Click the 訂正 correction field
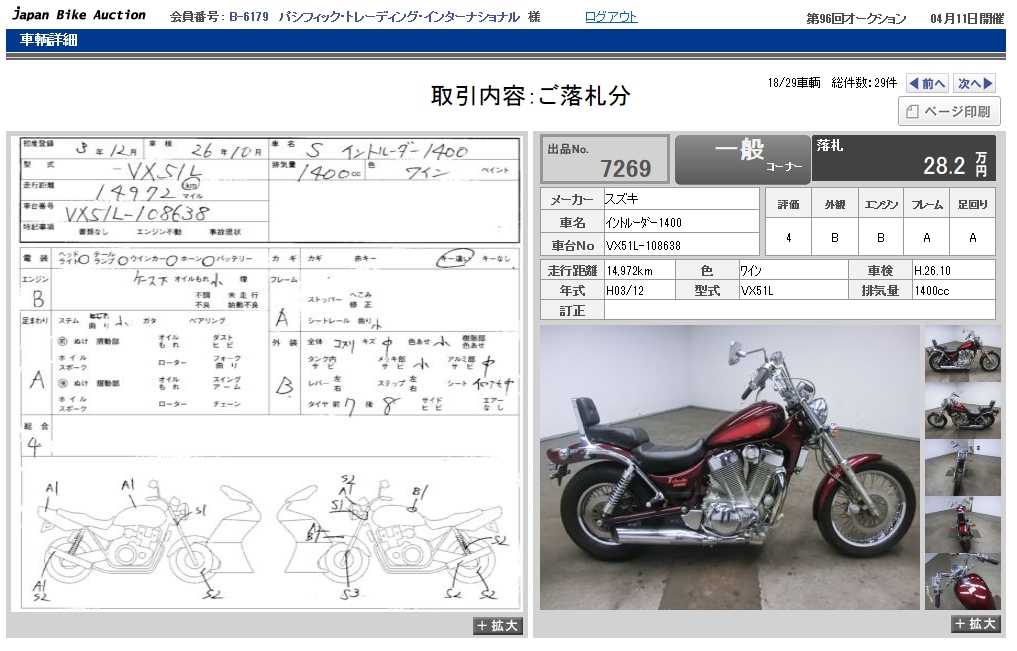Viewport: 1017px width, 651px height. tap(799, 310)
